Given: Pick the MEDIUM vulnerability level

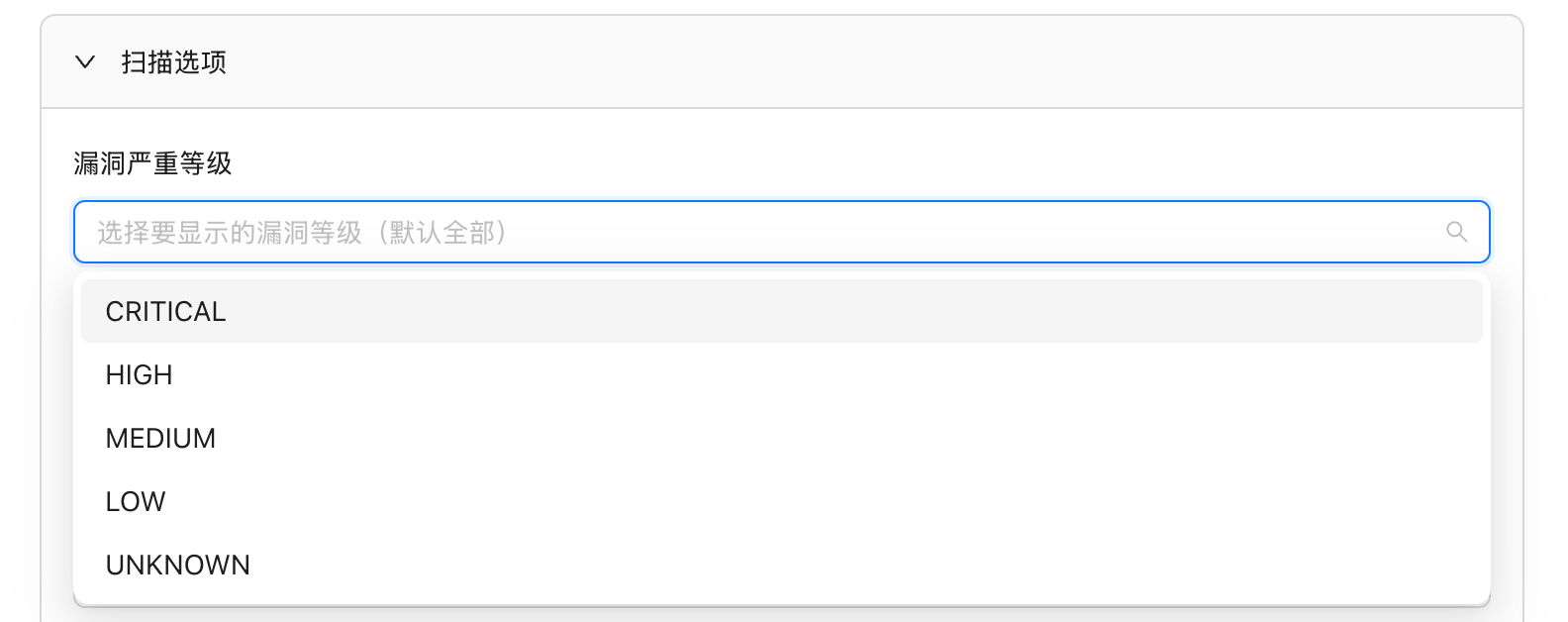Looking at the screenshot, I should pos(782,438).
